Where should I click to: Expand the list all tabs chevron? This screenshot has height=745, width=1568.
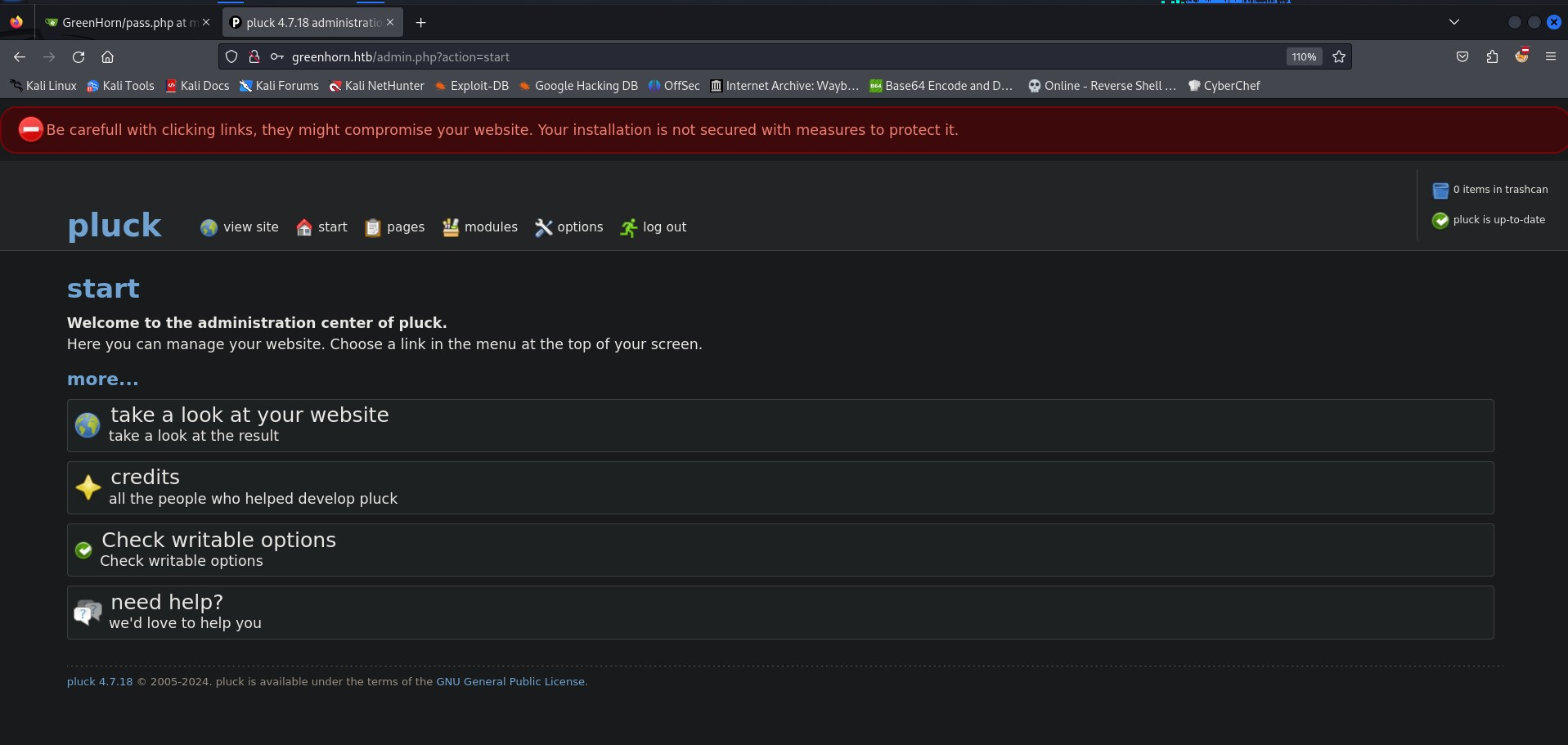1453,23
